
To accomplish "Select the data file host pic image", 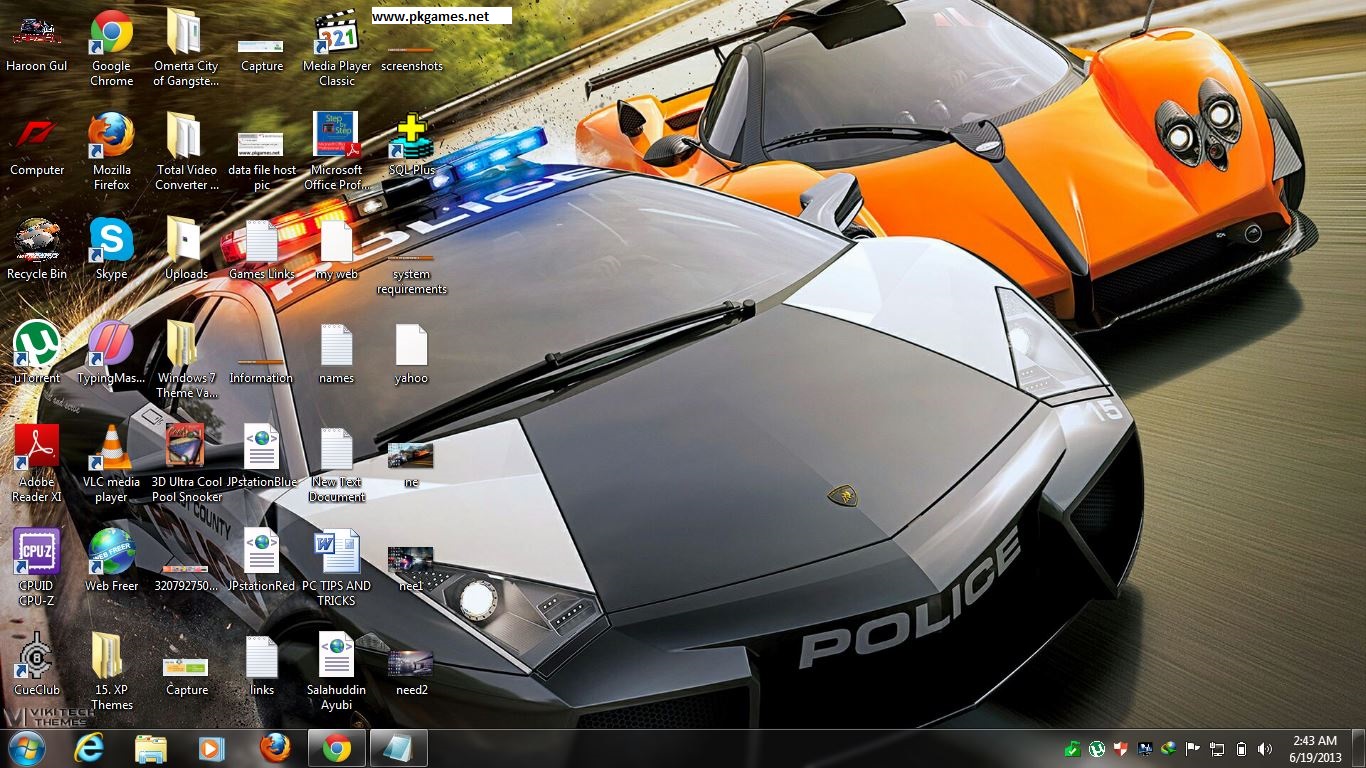I will 262,158.
